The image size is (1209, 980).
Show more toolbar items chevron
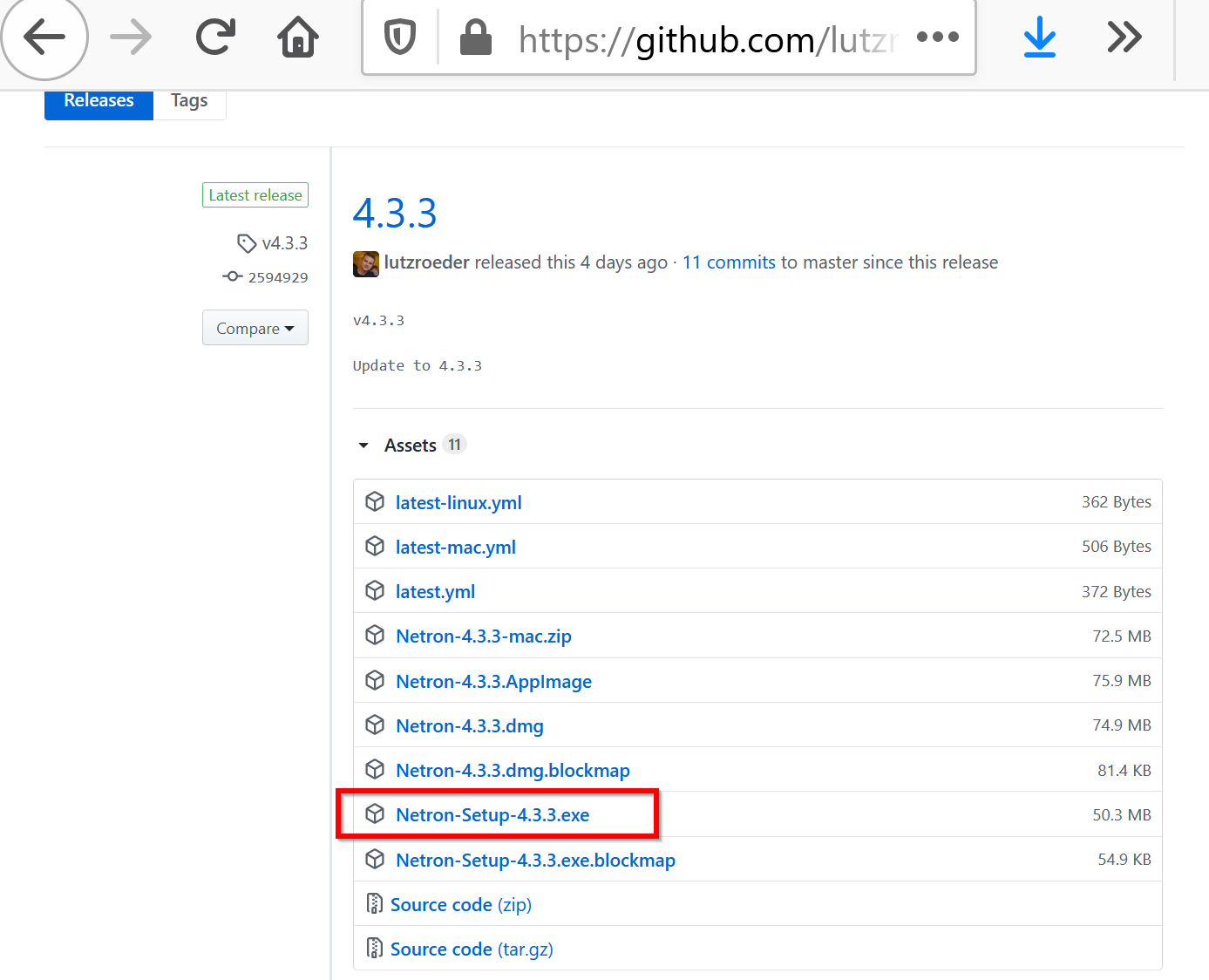(1124, 37)
